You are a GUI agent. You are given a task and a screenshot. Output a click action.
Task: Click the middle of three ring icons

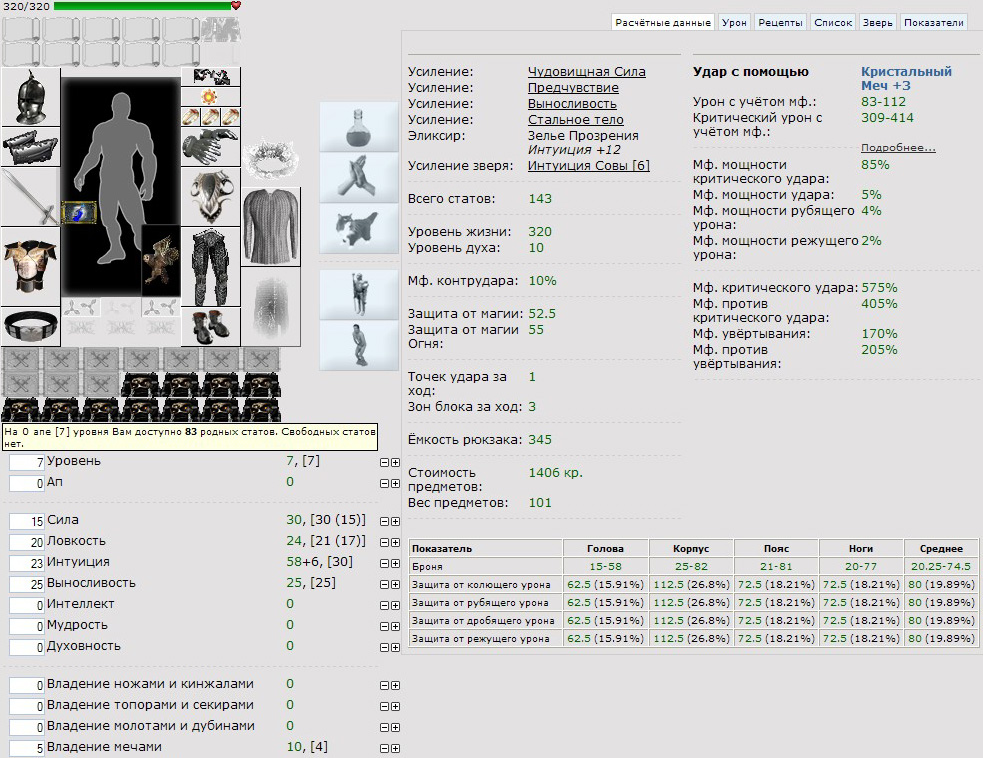pyautogui.click(x=211, y=117)
